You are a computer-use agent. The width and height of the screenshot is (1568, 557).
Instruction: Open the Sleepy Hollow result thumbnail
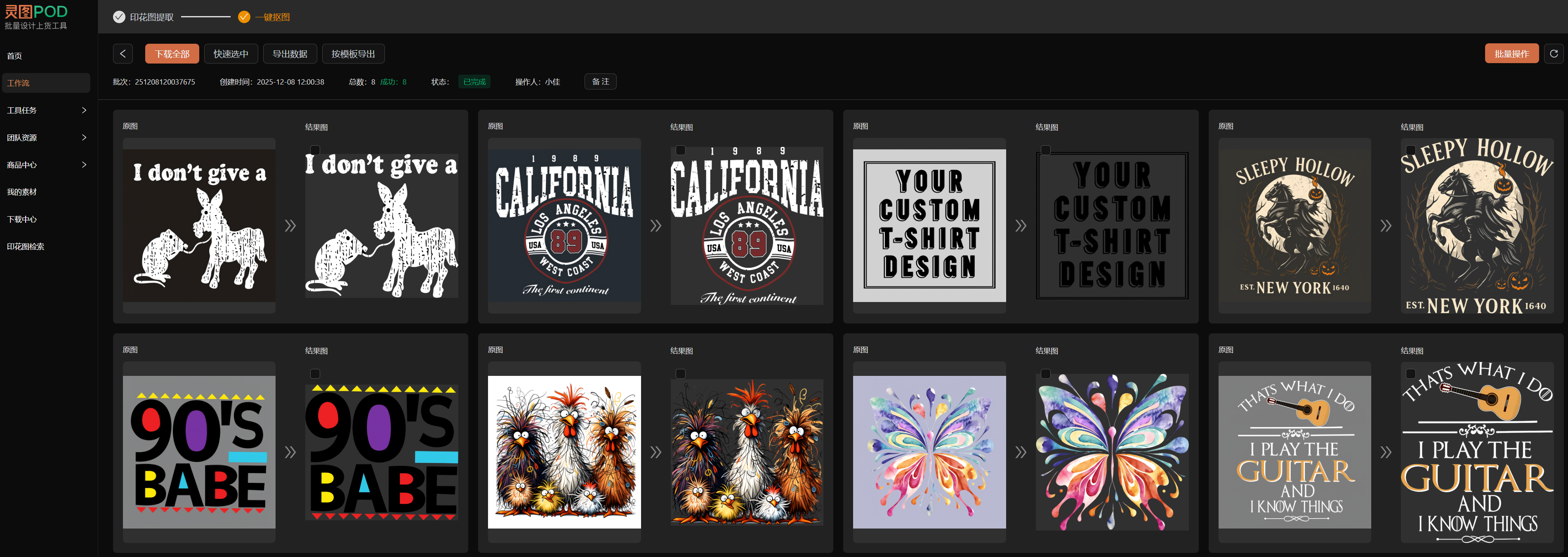pos(1477,226)
